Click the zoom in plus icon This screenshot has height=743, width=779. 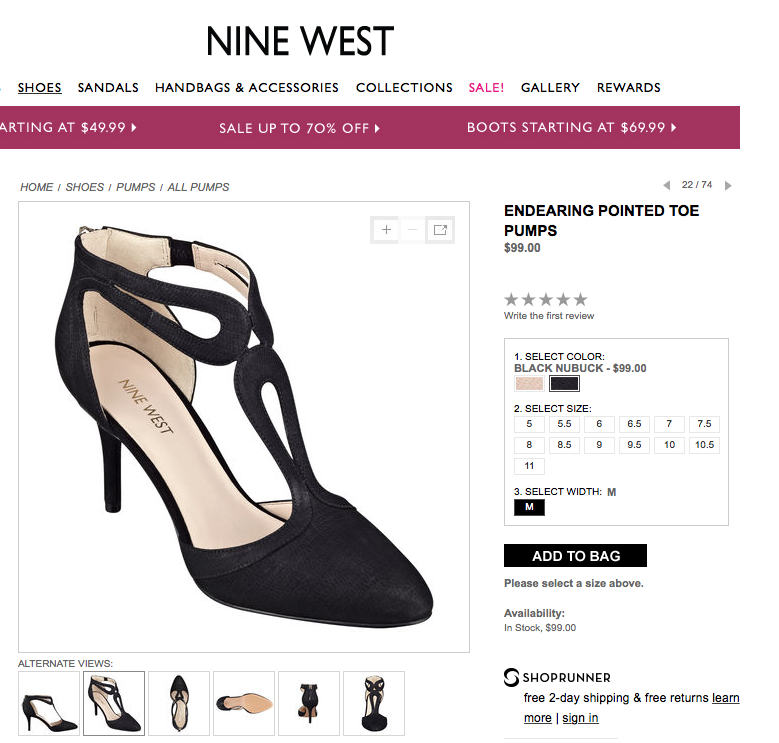[x=386, y=230]
